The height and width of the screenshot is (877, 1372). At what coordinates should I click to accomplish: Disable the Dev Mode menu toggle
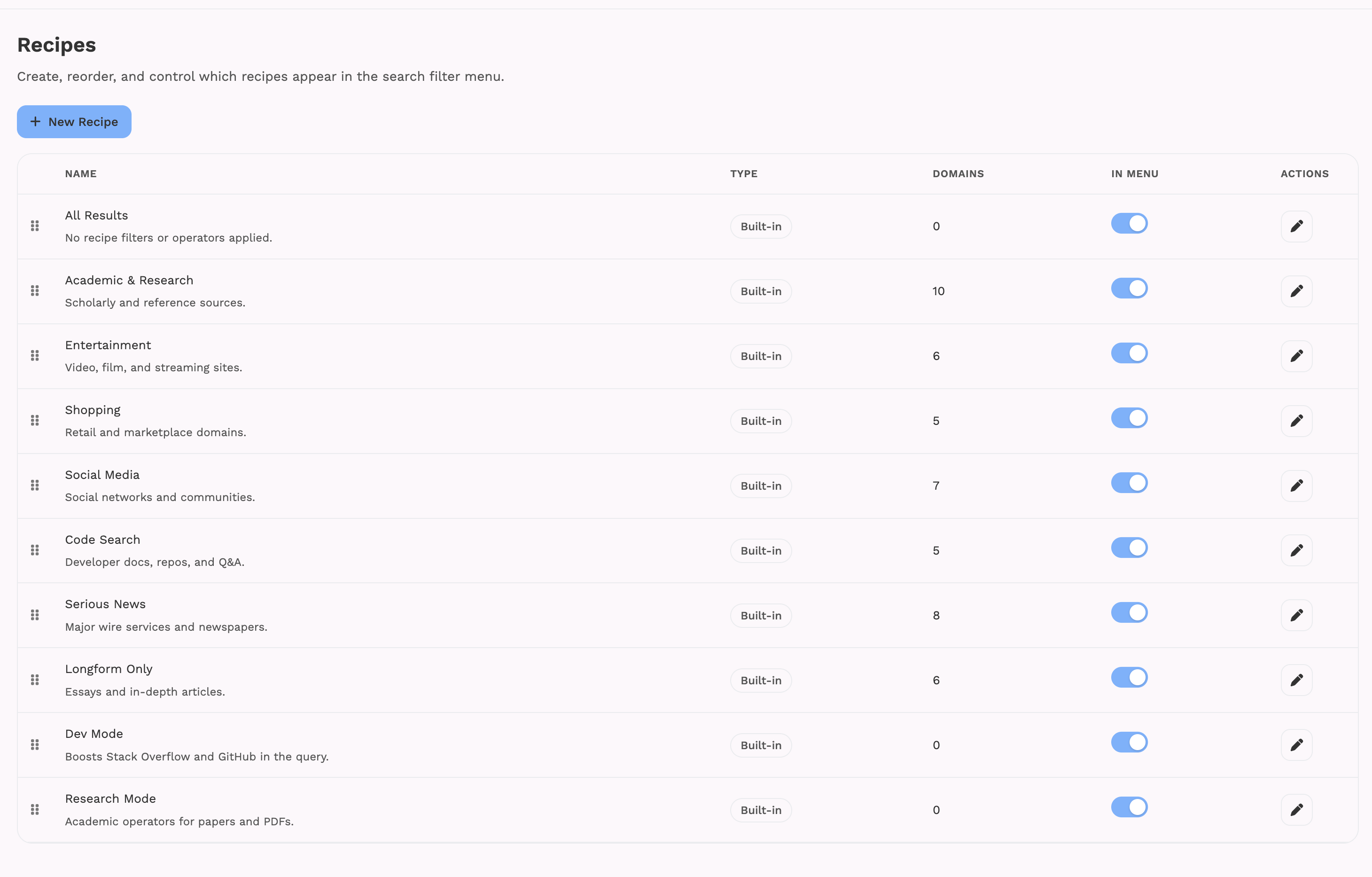[1129, 743]
